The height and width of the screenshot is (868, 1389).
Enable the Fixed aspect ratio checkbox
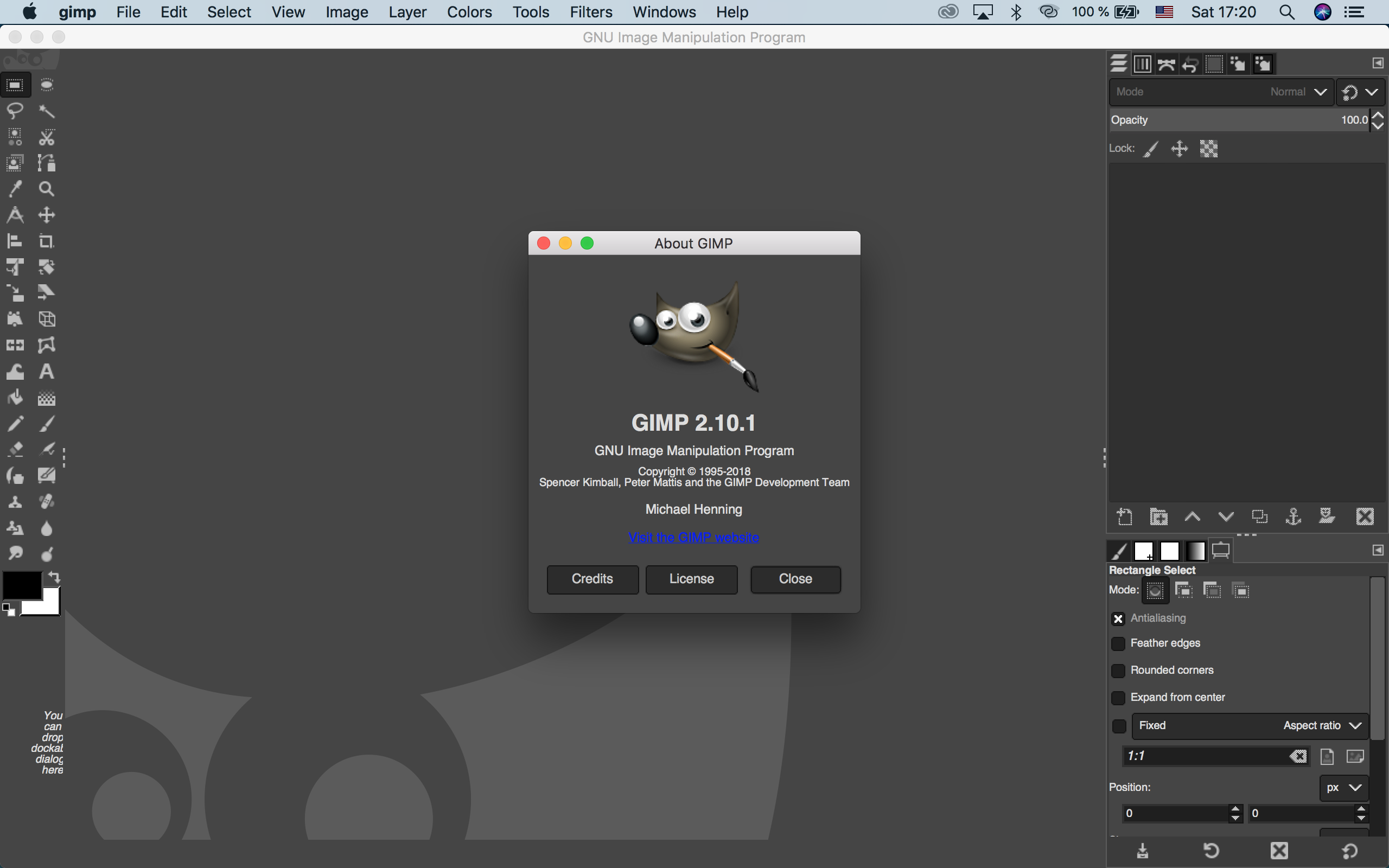(1119, 726)
